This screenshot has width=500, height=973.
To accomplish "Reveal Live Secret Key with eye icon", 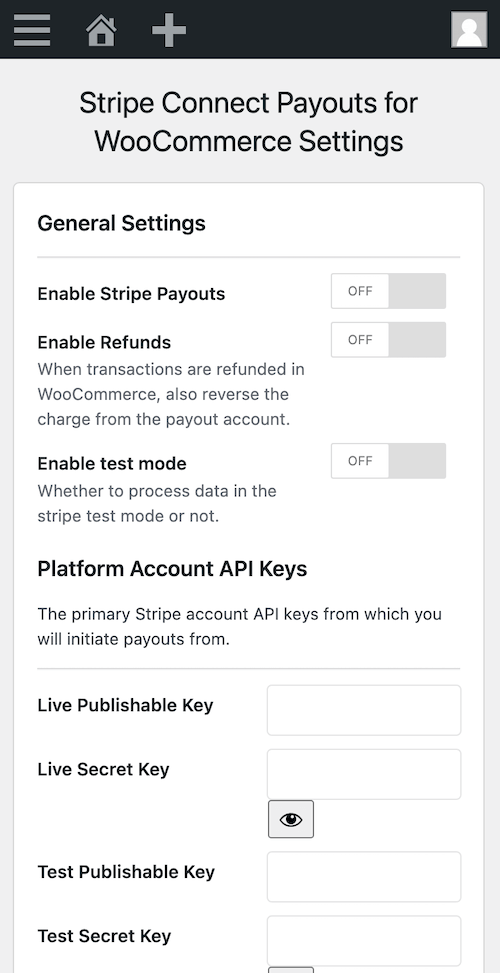I will pos(291,819).
